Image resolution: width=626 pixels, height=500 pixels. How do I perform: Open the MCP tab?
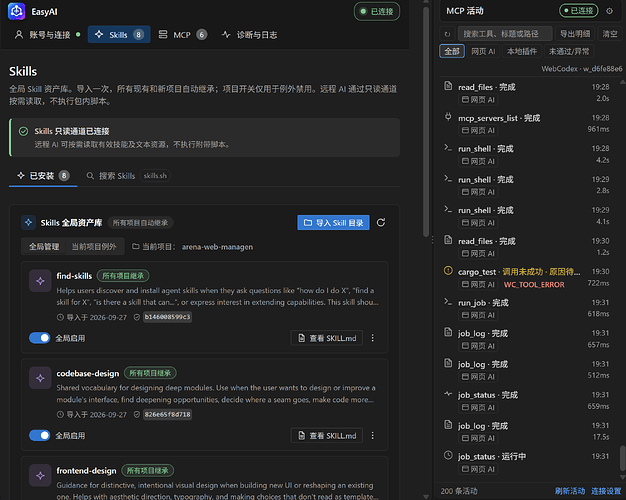point(182,35)
